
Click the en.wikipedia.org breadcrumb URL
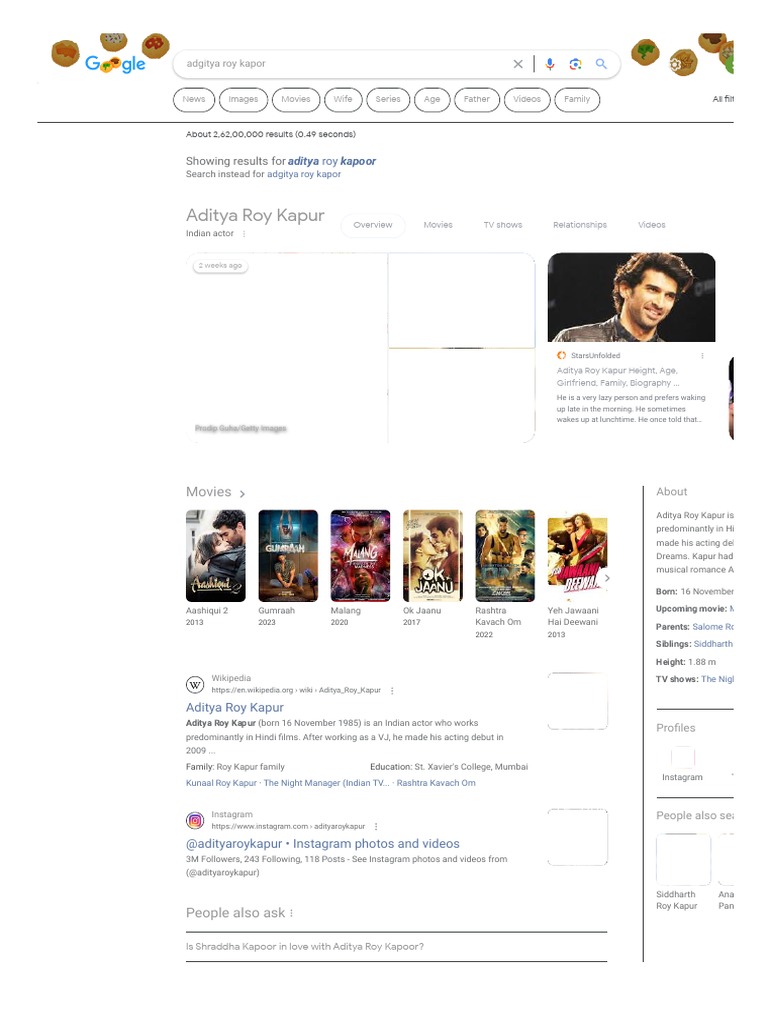[x=296, y=690]
